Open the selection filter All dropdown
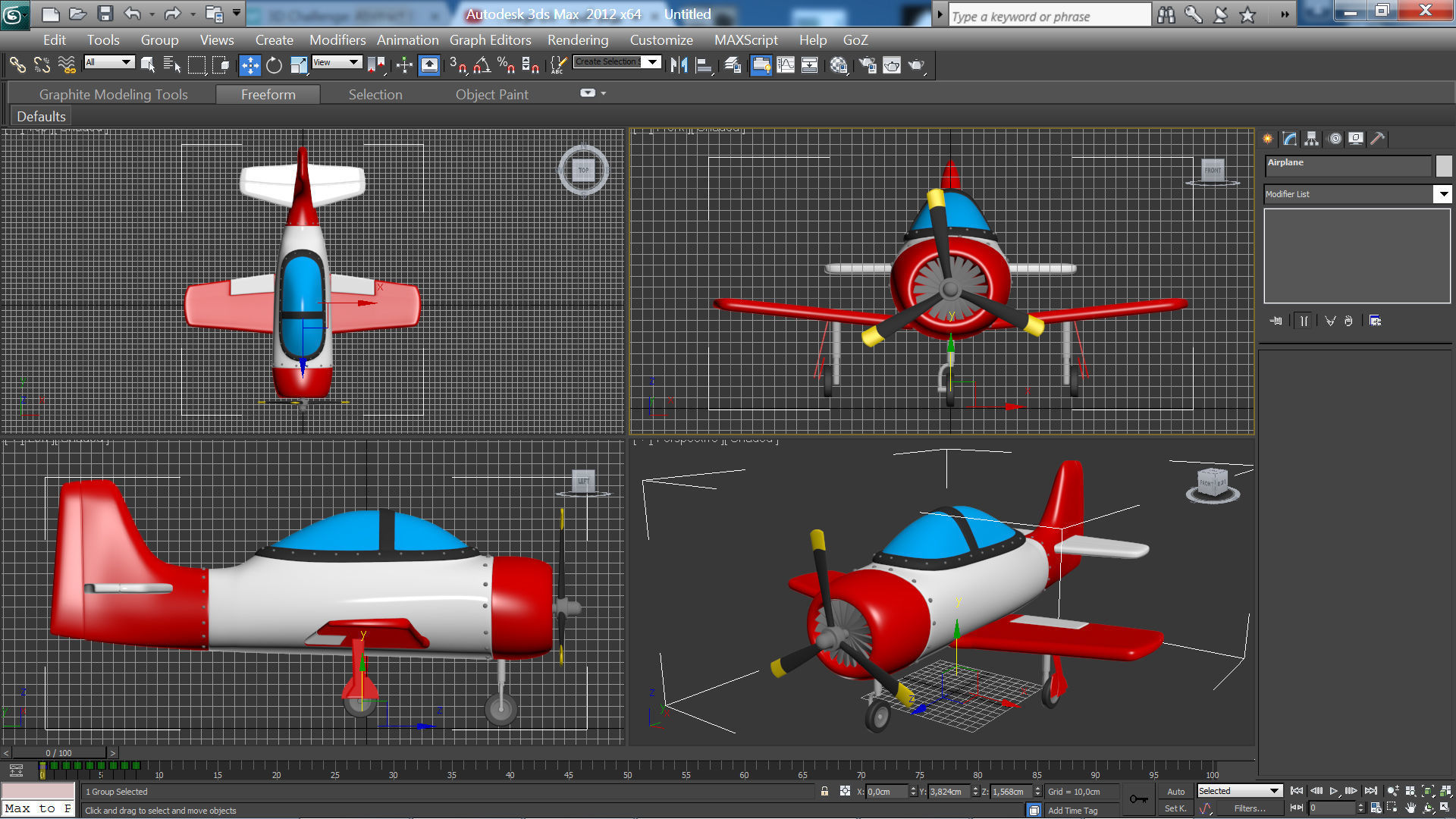 click(x=109, y=62)
